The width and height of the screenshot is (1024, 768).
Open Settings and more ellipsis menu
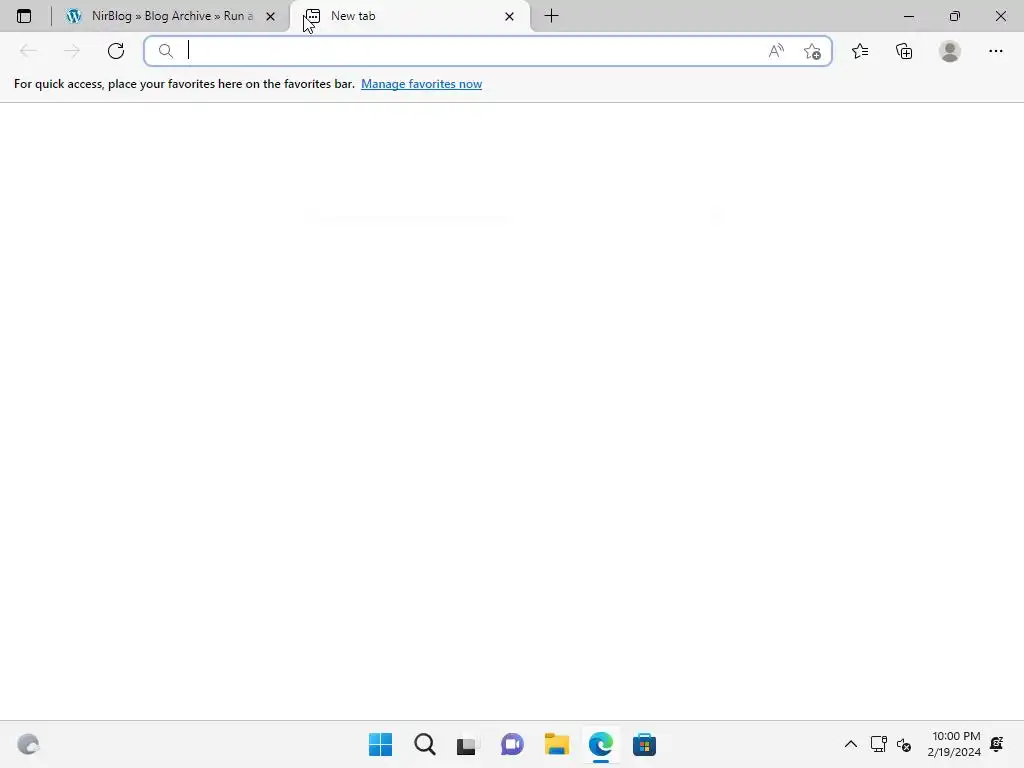[995, 51]
